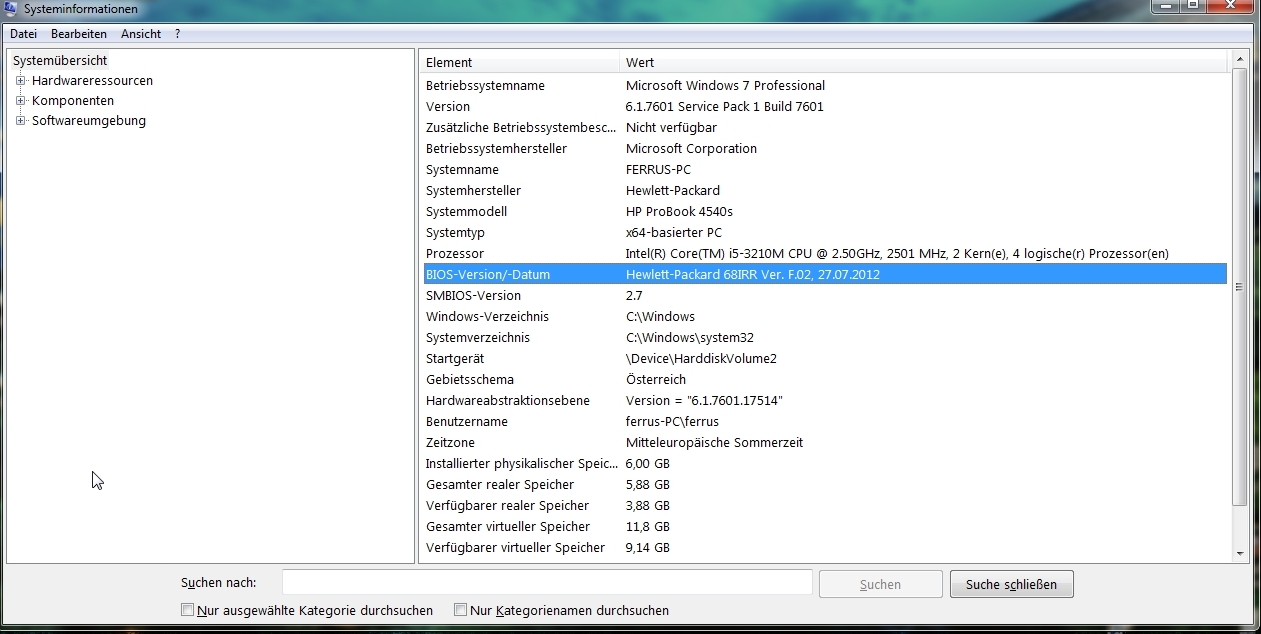Open the Datei menu
Screen dimensions: 1261x634
23,34
